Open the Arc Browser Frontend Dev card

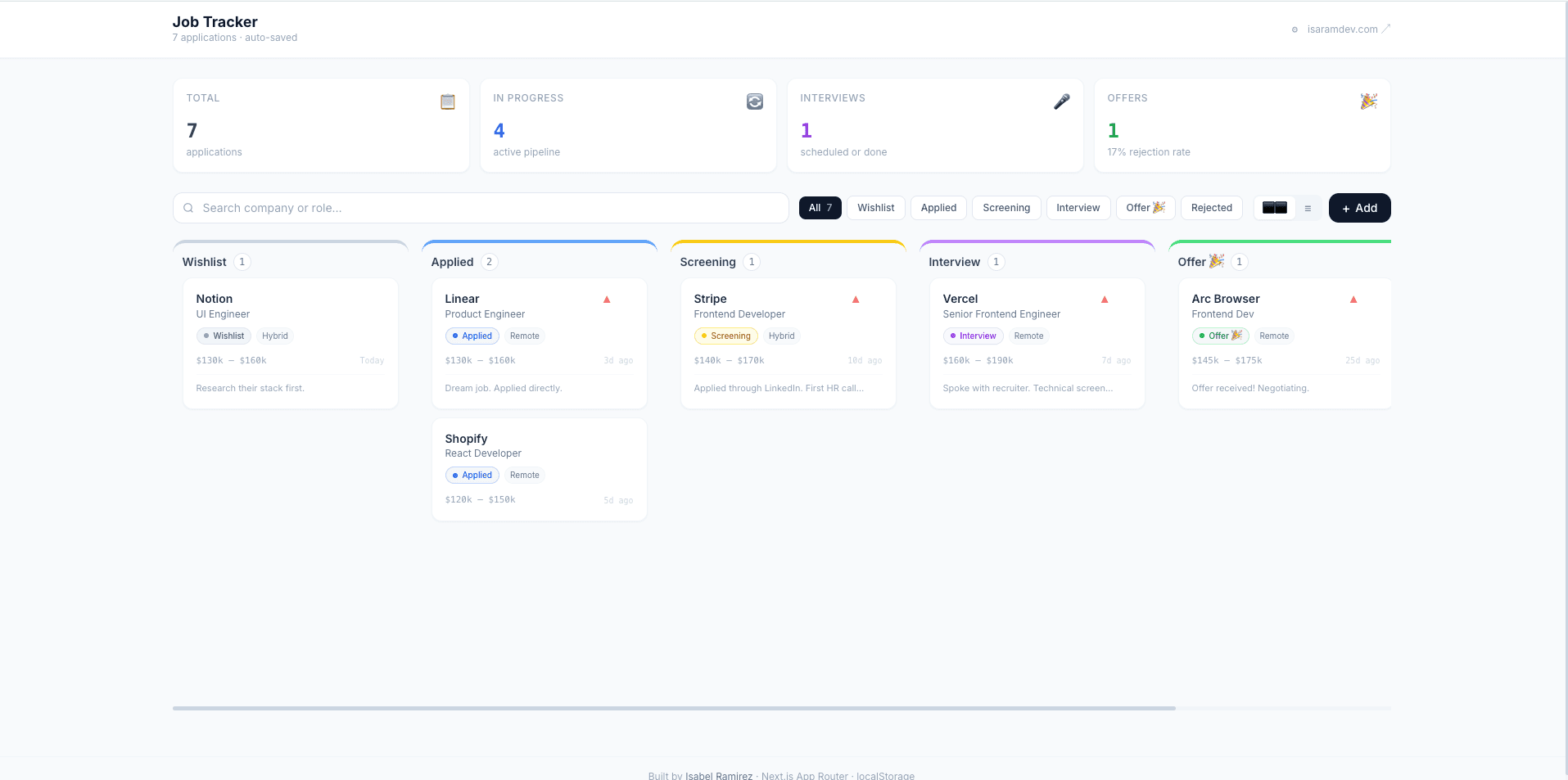coord(1285,343)
